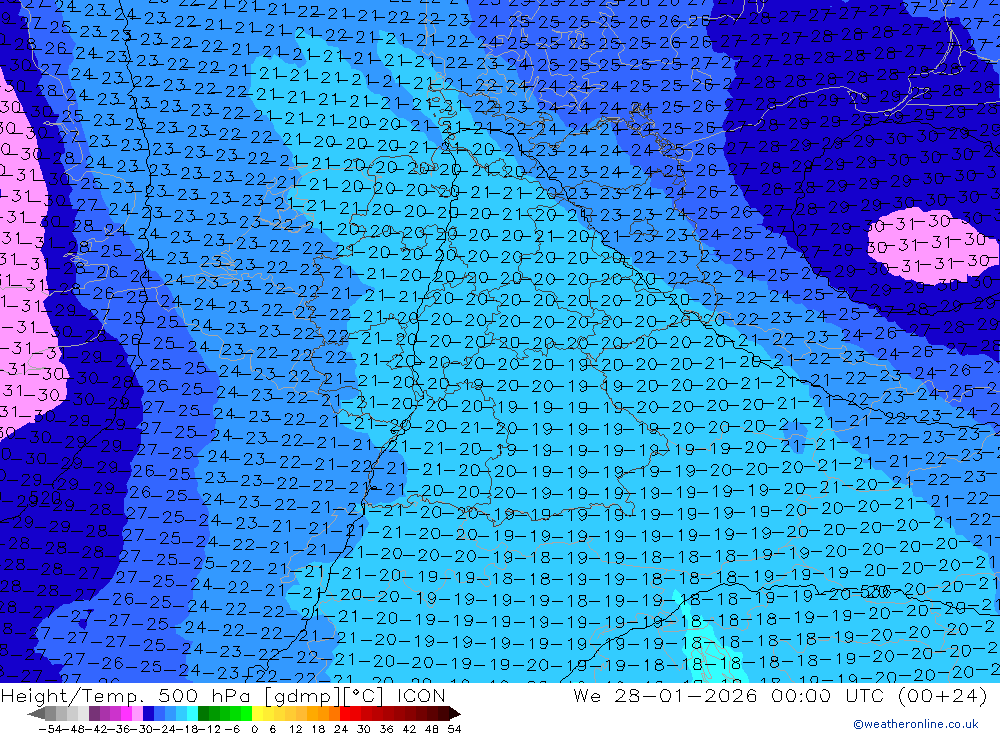1000x733 pixels.
Task: Select the light pink legend swatch below -30
Action: 137,713
